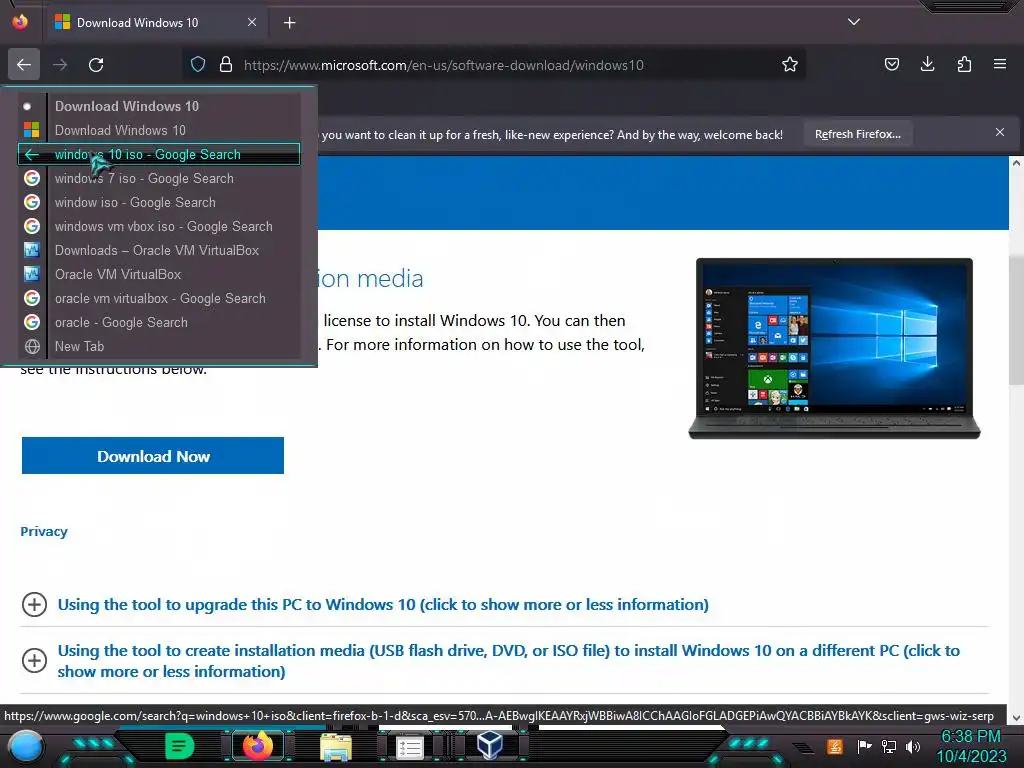
Task: Show hidden tray icons arrow
Action: [804, 748]
